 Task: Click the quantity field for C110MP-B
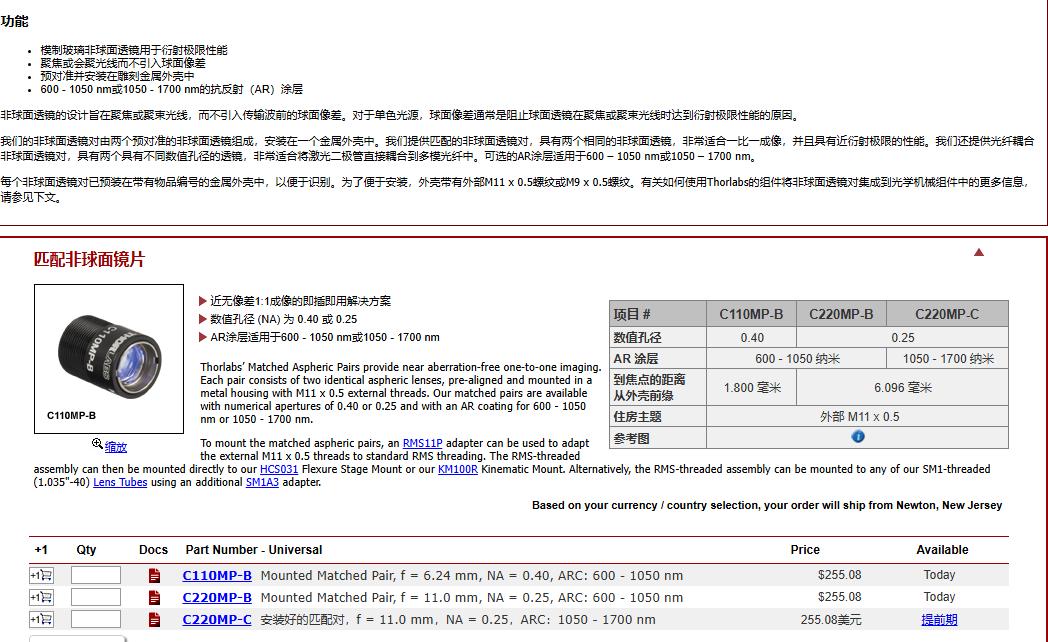pos(96,575)
